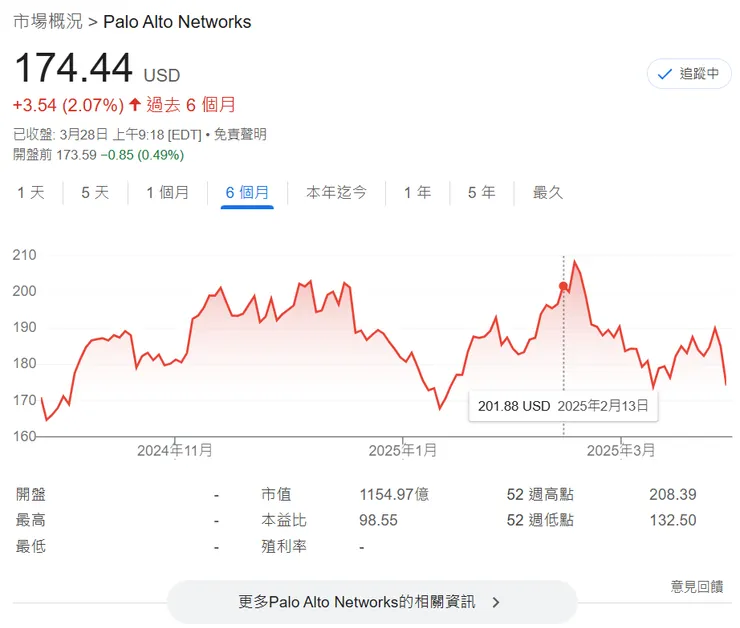
Task: Click the 52 週低點 value 132.50
Action: click(673, 520)
